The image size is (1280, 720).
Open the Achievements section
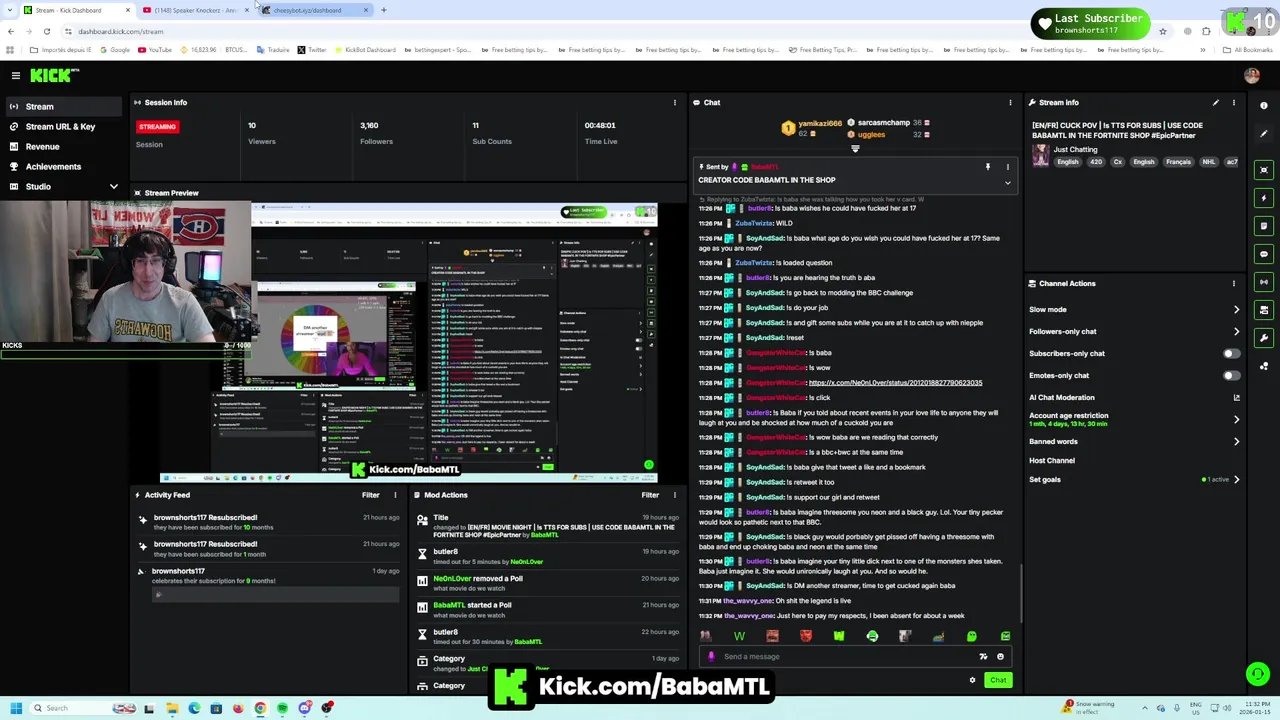(x=53, y=166)
